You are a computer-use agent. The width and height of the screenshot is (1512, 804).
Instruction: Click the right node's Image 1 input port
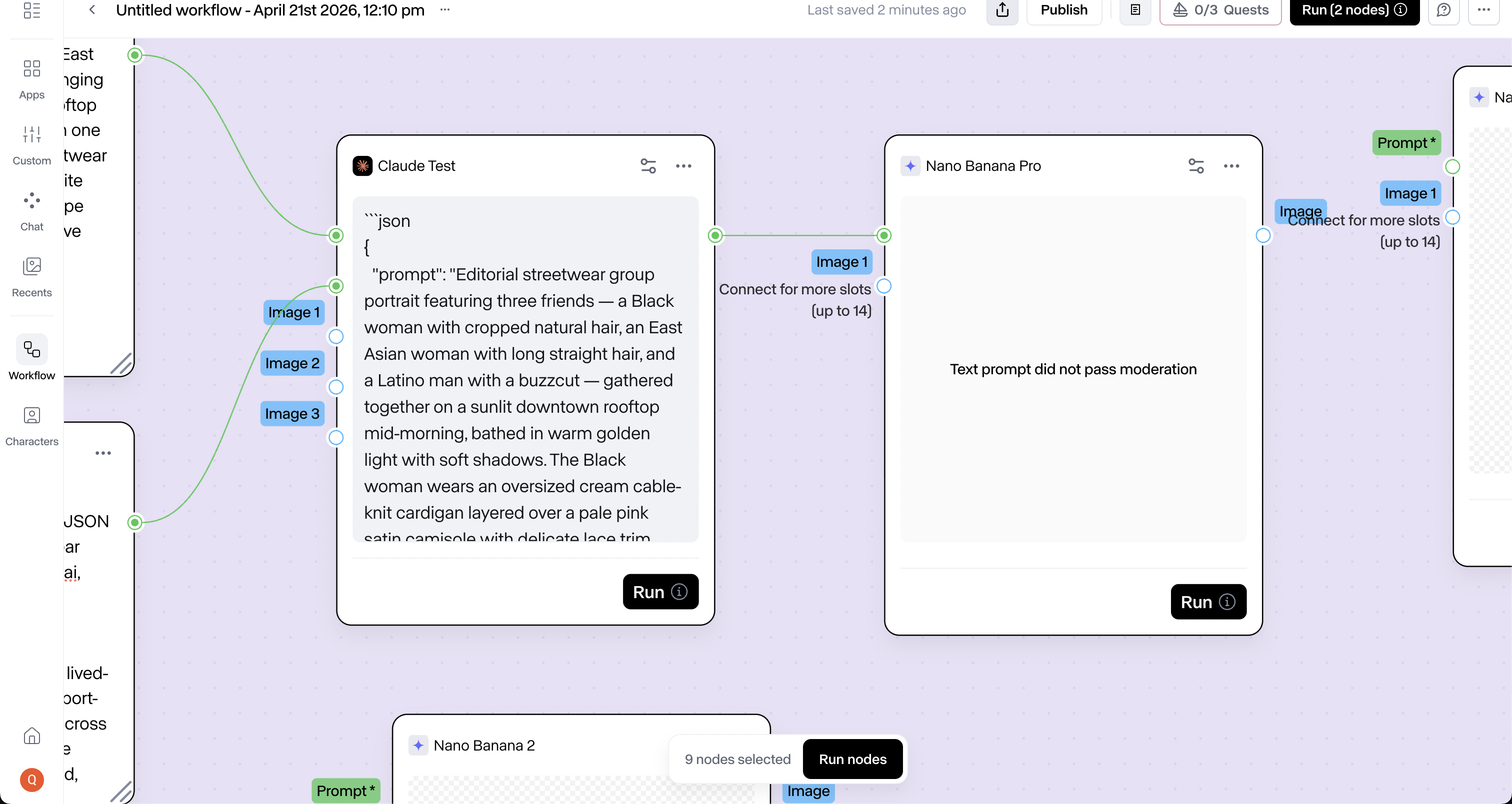1452,217
